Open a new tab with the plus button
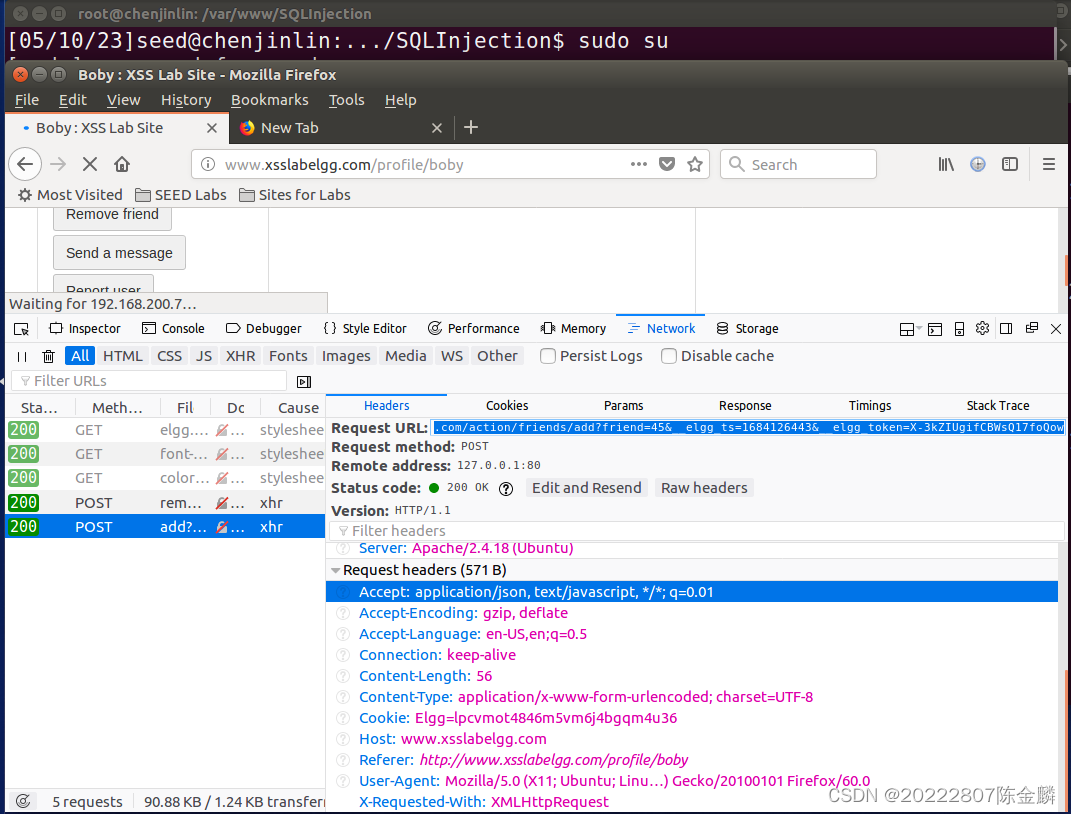Screen dimensions: 1071x814 pos(471,128)
